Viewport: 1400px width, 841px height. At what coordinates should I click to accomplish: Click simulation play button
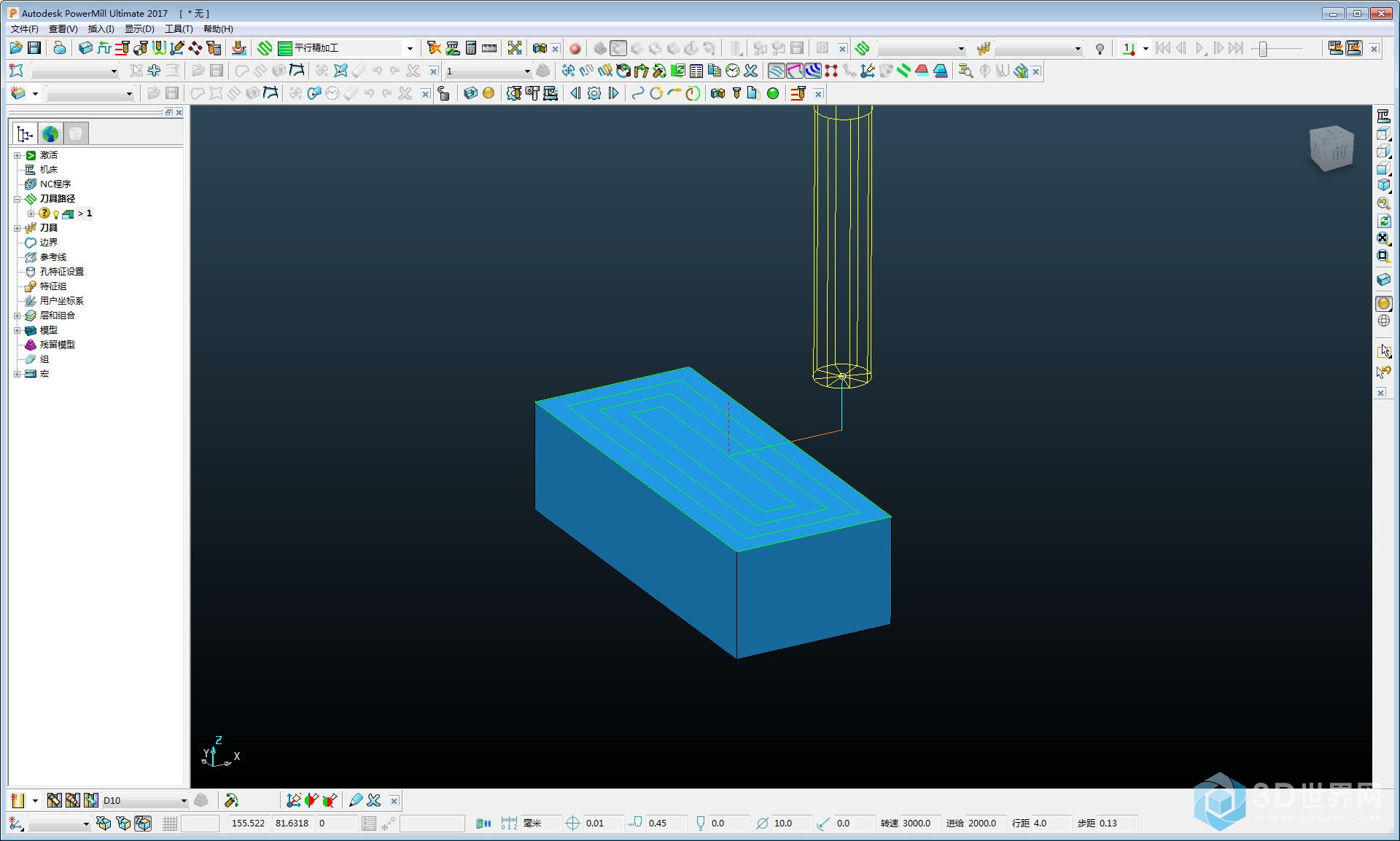[x=1200, y=49]
